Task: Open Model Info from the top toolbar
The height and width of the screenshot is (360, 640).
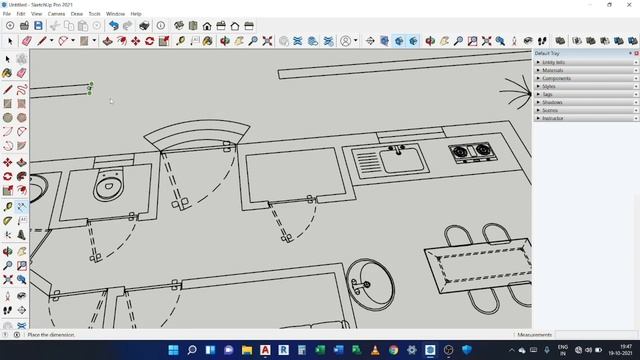Action: tap(161, 26)
